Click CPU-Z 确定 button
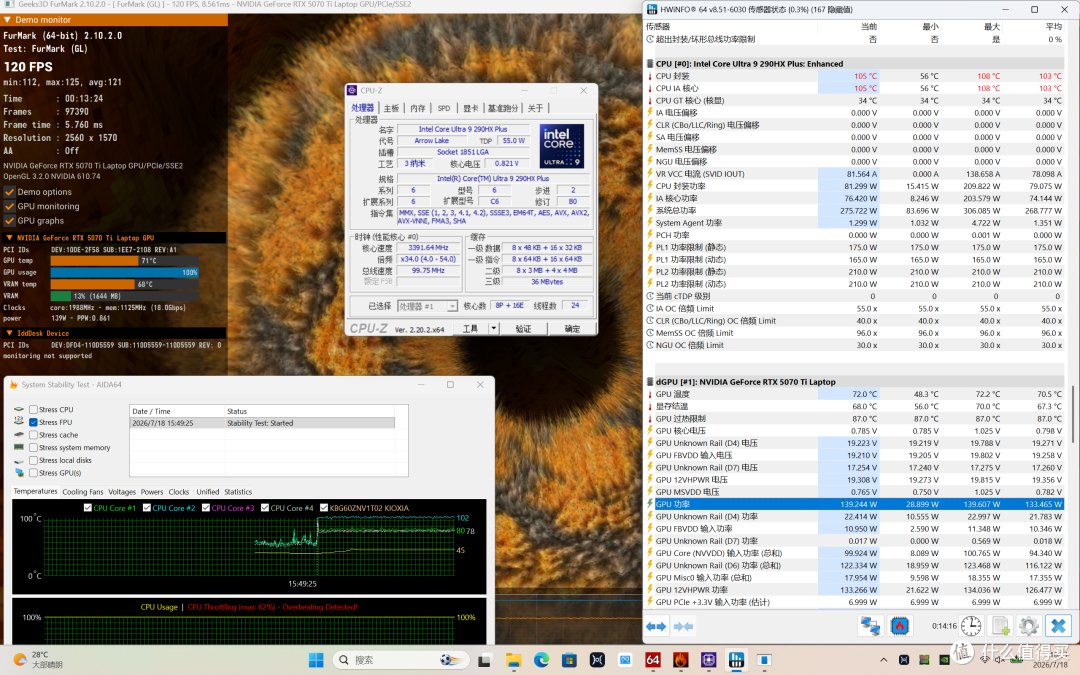1080x675 pixels. point(572,329)
